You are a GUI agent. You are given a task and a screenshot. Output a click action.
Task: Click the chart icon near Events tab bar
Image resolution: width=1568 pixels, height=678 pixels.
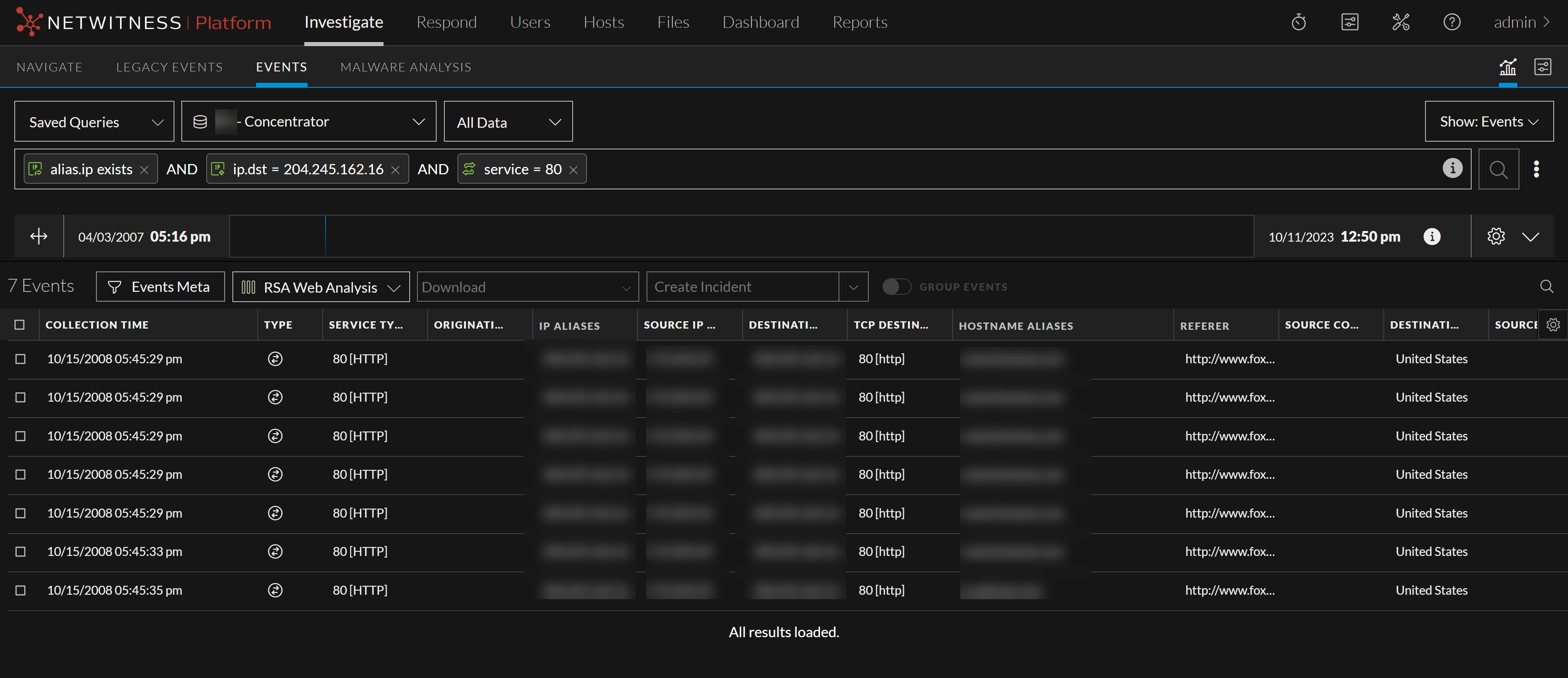[x=1508, y=67]
